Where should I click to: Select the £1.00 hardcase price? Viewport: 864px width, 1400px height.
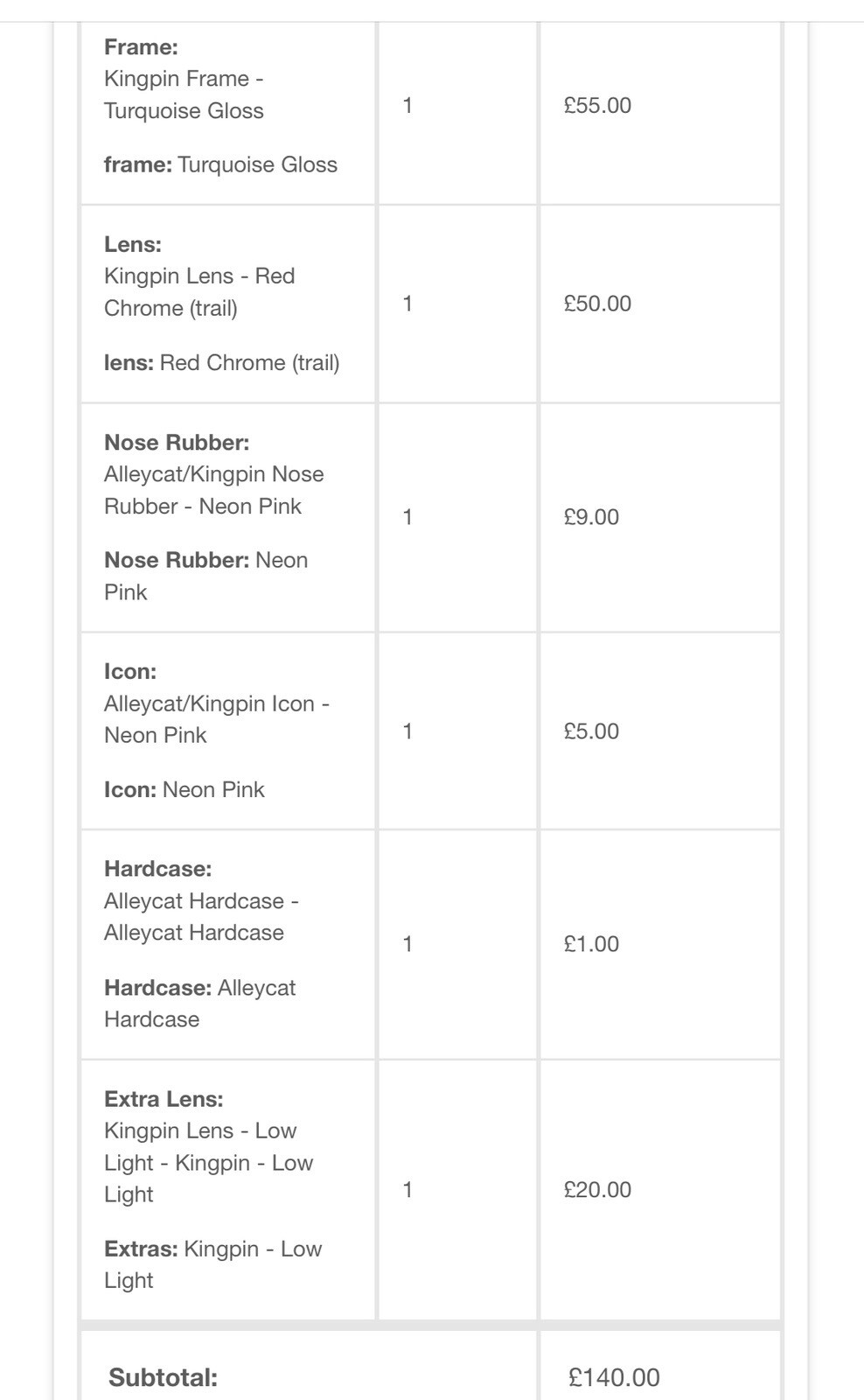point(591,944)
